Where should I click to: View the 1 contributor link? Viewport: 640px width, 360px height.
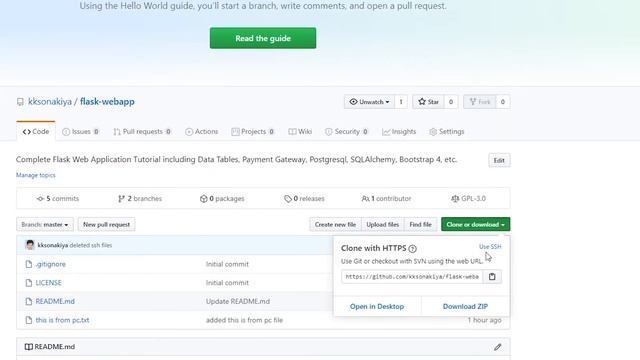(x=386, y=199)
